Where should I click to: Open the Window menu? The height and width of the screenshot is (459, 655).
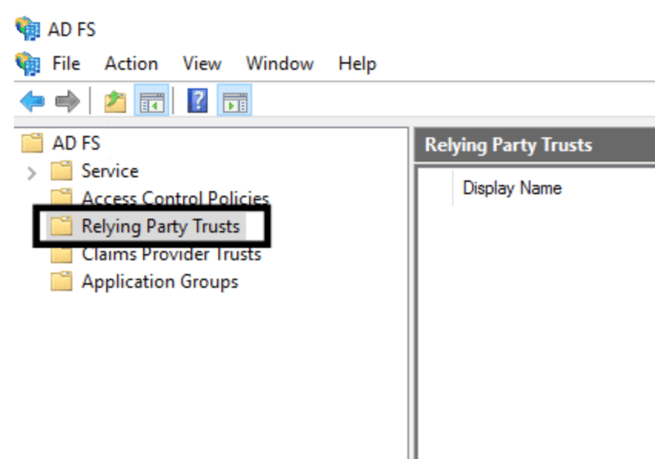[279, 64]
